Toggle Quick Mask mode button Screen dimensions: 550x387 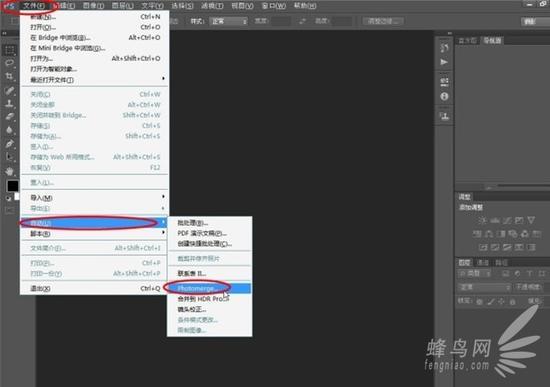(9, 210)
